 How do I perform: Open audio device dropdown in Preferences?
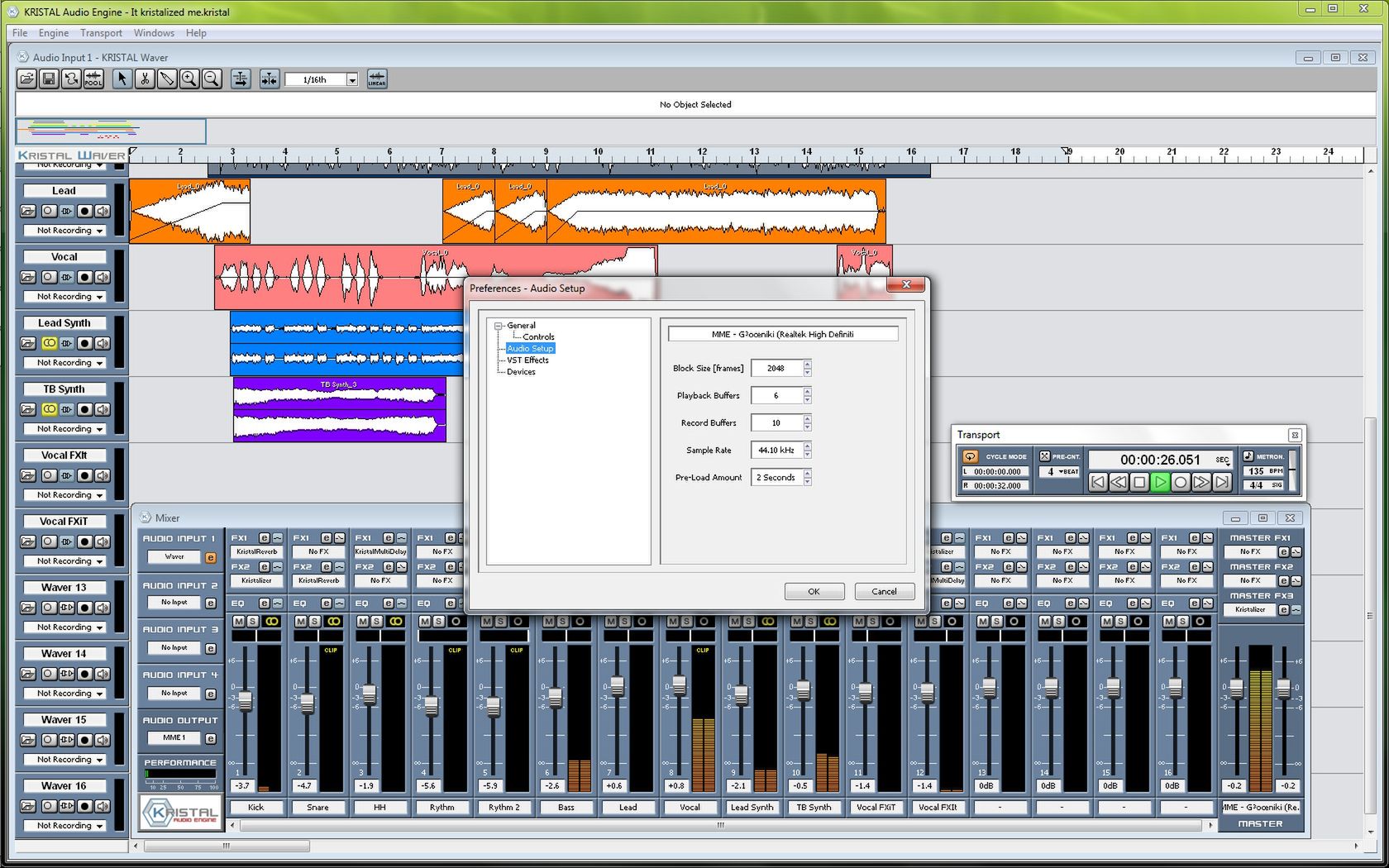point(783,334)
